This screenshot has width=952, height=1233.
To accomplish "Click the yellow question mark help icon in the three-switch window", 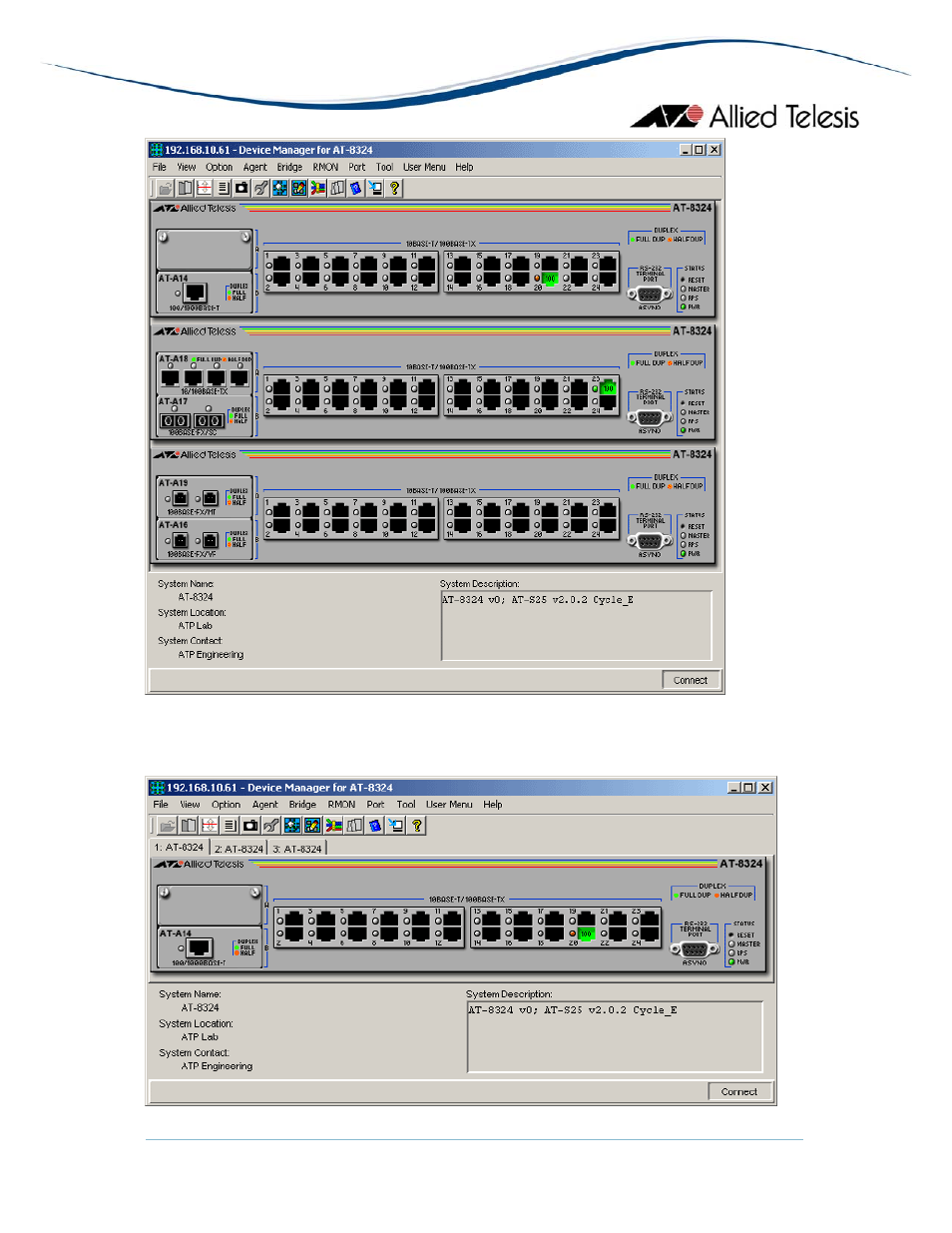I will [x=394, y=188].
